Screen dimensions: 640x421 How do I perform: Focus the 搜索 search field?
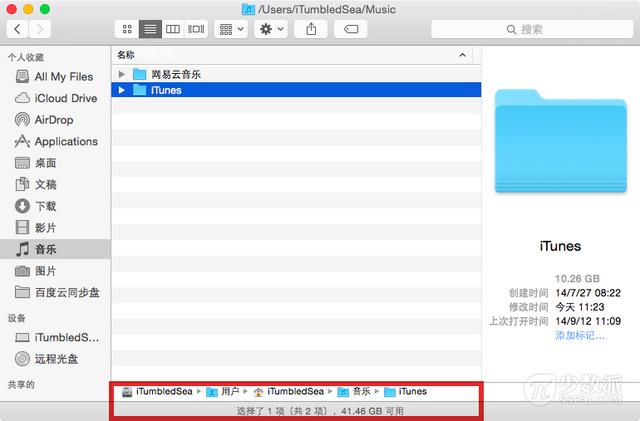532,29
